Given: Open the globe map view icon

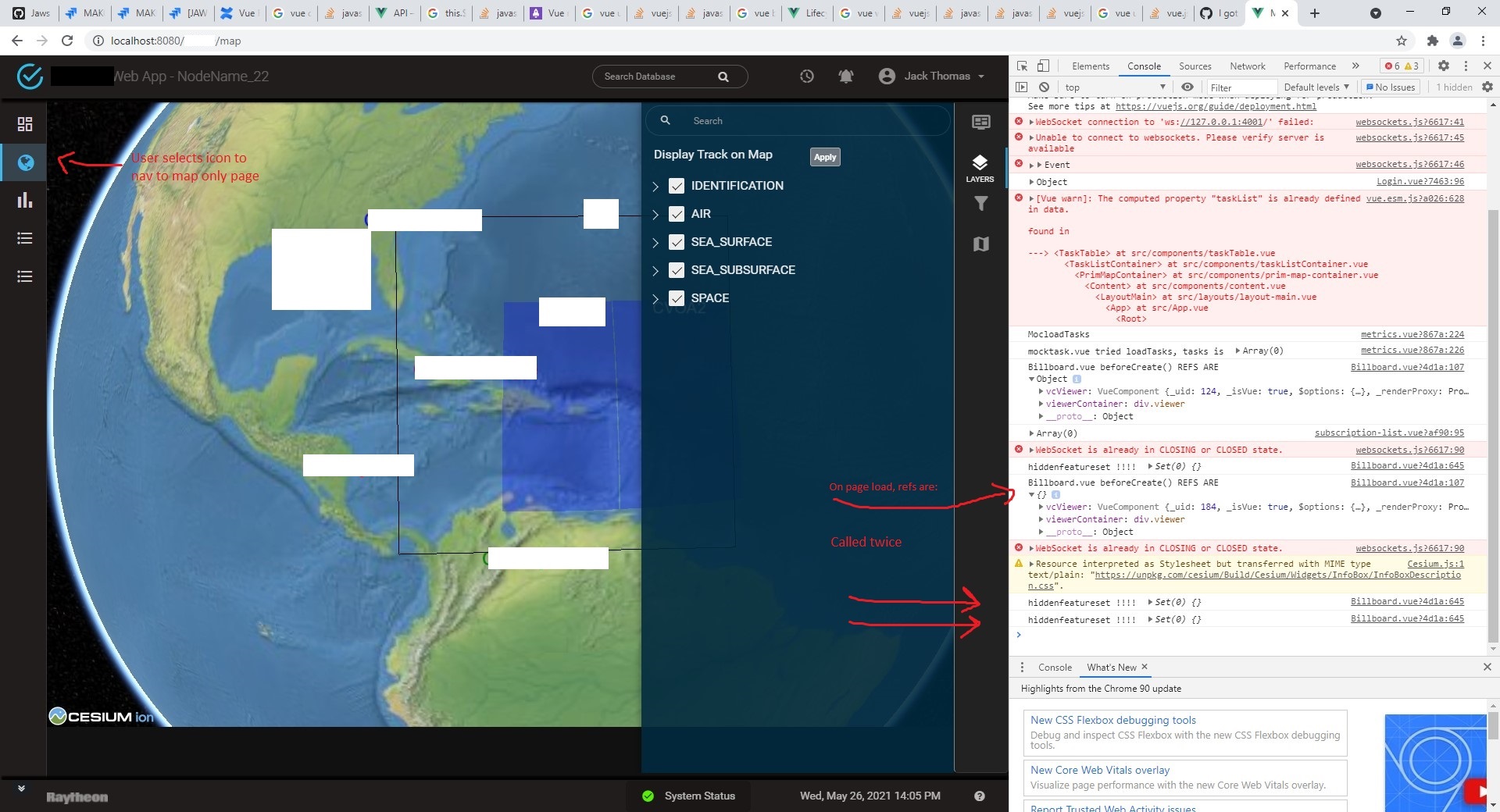Looking at the screenshot, I should pyautogui.click(x=26, y=163).
